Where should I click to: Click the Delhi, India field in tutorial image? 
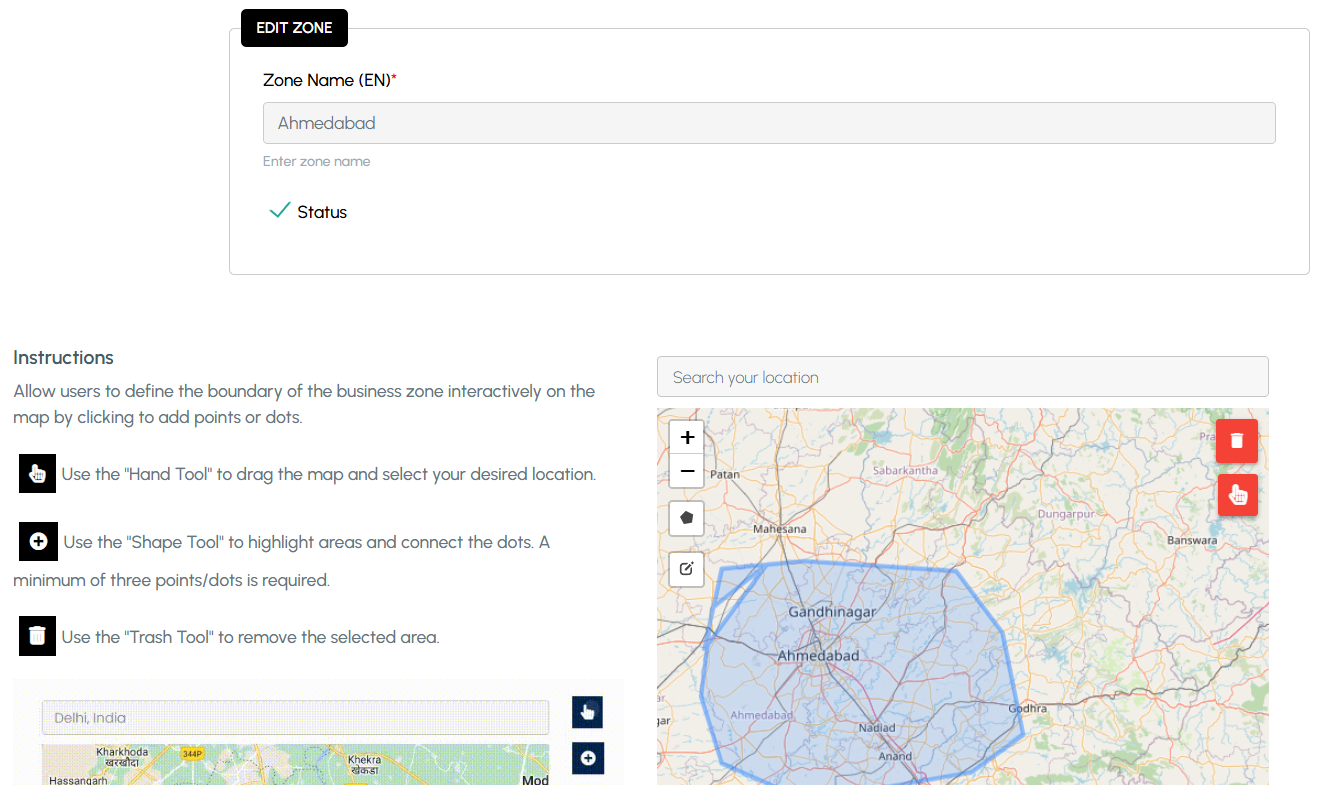pos(295,717)
